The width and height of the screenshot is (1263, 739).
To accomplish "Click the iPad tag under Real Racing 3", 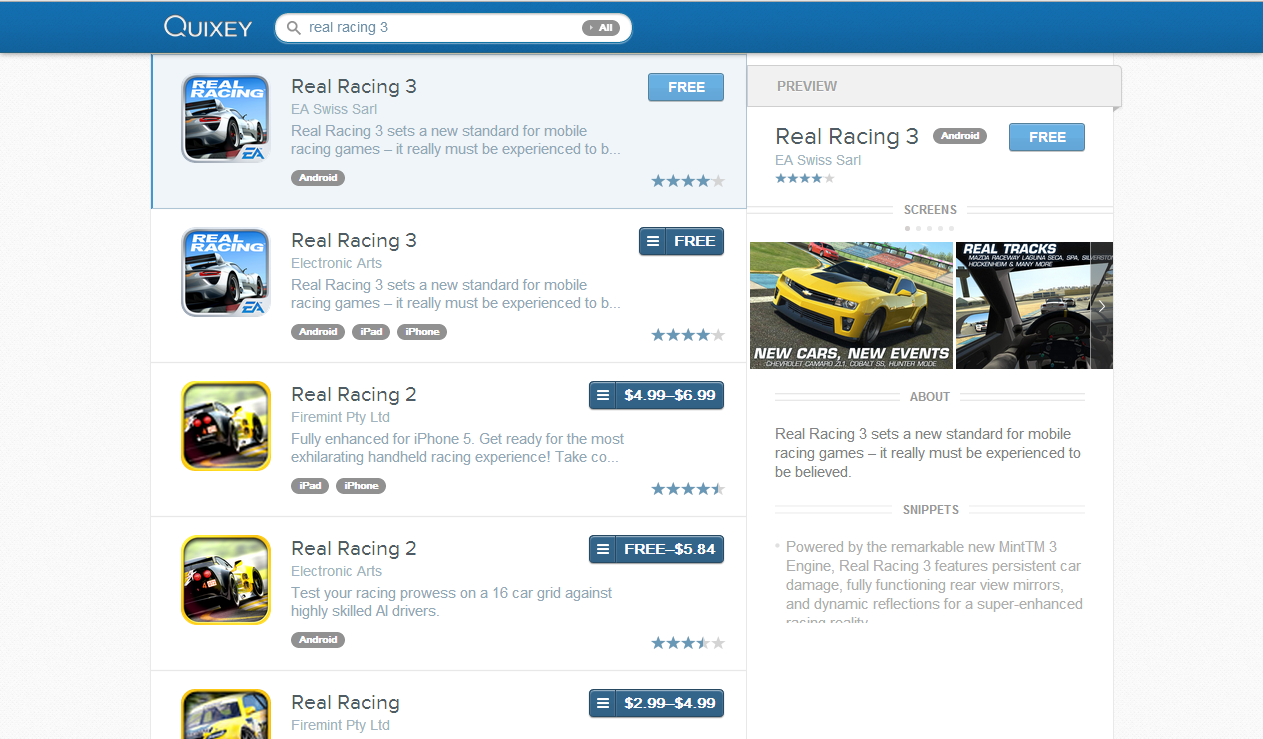I will pos(370,332).
